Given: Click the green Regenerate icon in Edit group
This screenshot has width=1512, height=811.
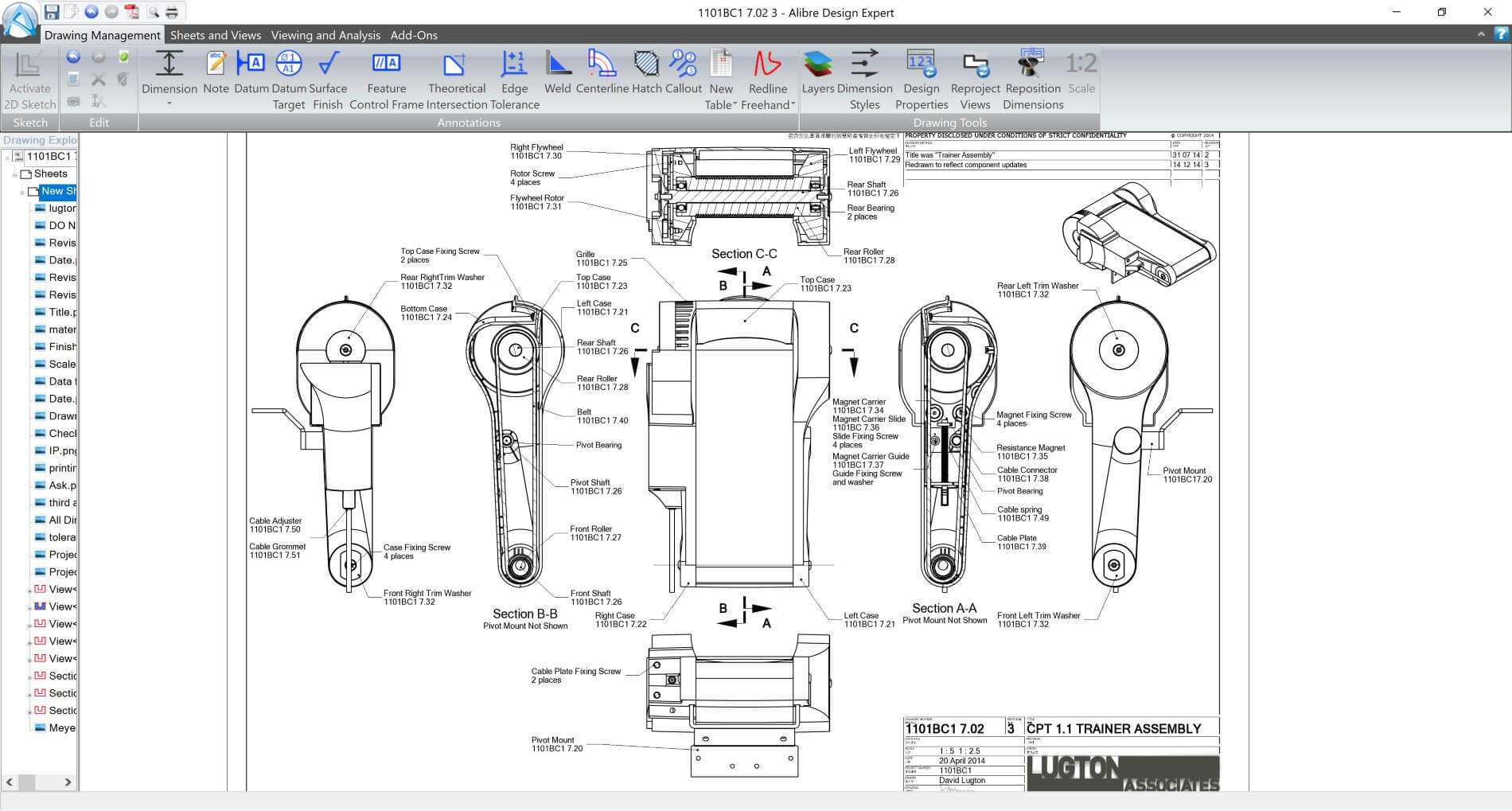Looking at the screenshot, I should pos(123,57).
